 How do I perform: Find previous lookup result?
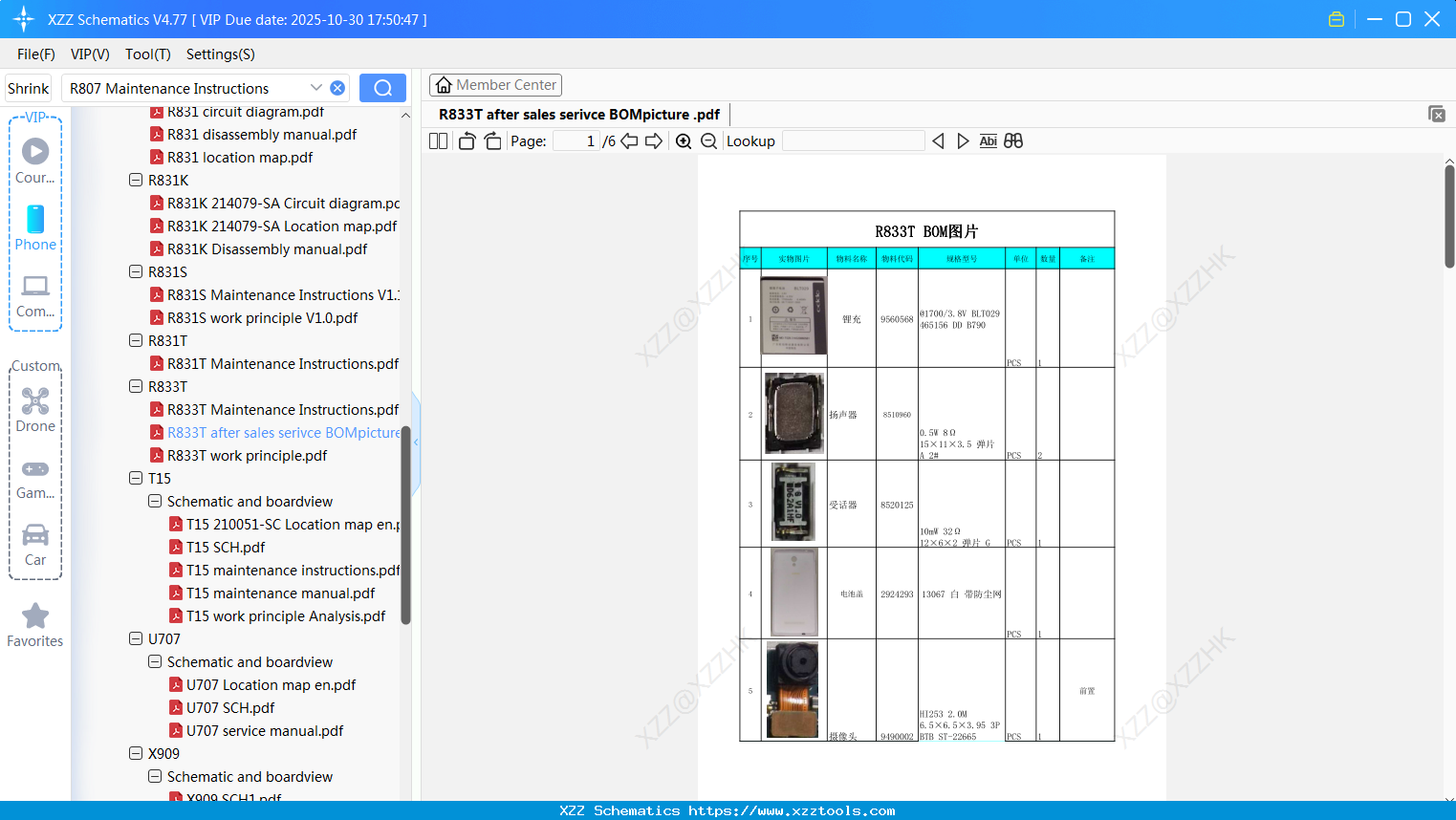[x=938, y=141]
